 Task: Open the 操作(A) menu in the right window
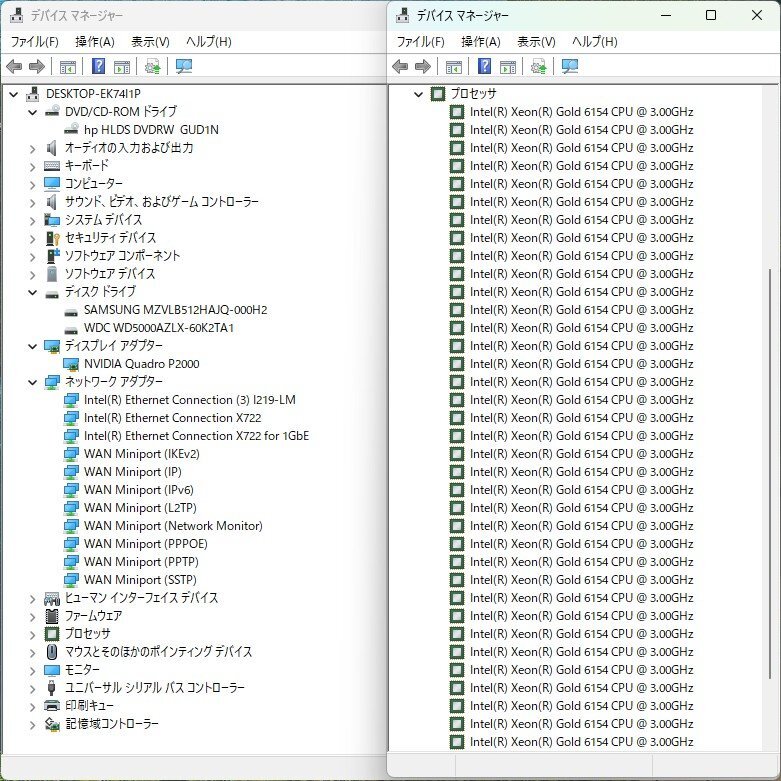480,42
